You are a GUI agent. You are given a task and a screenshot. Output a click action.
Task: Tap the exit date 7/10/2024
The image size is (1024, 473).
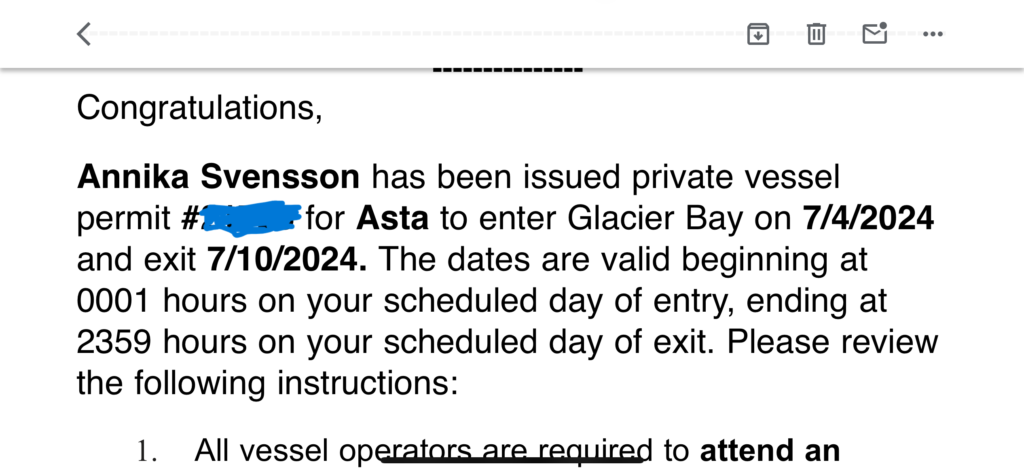tap(287, 260)
